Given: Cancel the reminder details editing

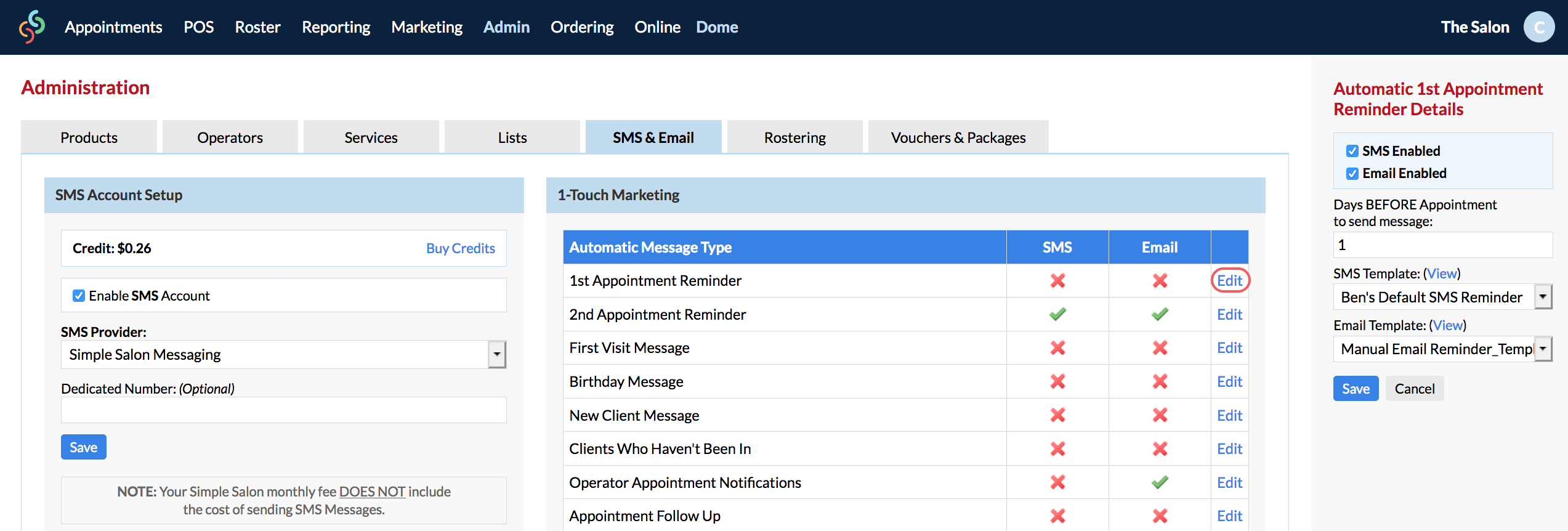Looking at the screenshot, I should point(1414,389).
